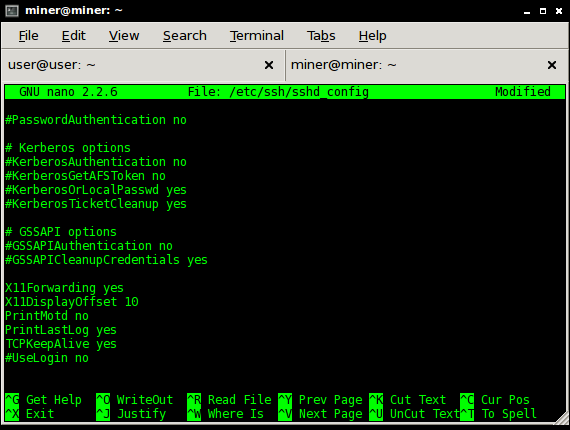Click the 'PrintMotd no' line
The width and height of the screenshot is (570, 430).
(x=47, y=316)
